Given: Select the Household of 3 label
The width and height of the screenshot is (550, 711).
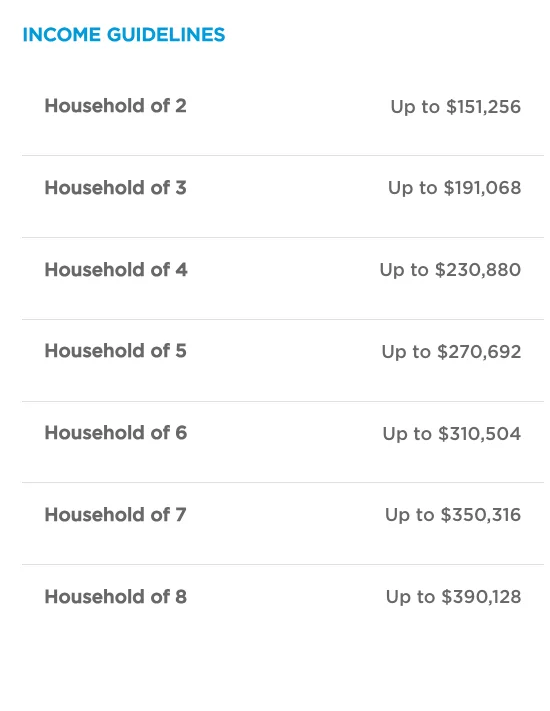Looking at the screenshot, I should 116,188.
